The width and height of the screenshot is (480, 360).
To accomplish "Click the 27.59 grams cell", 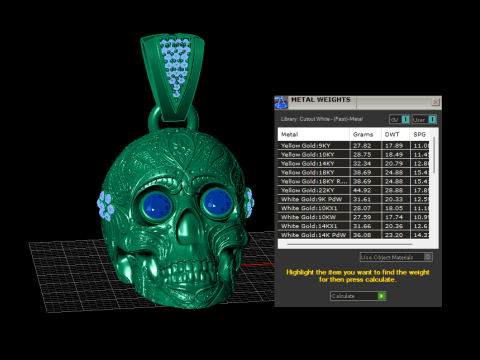I will pyautogui.click(x=365, y=217).
